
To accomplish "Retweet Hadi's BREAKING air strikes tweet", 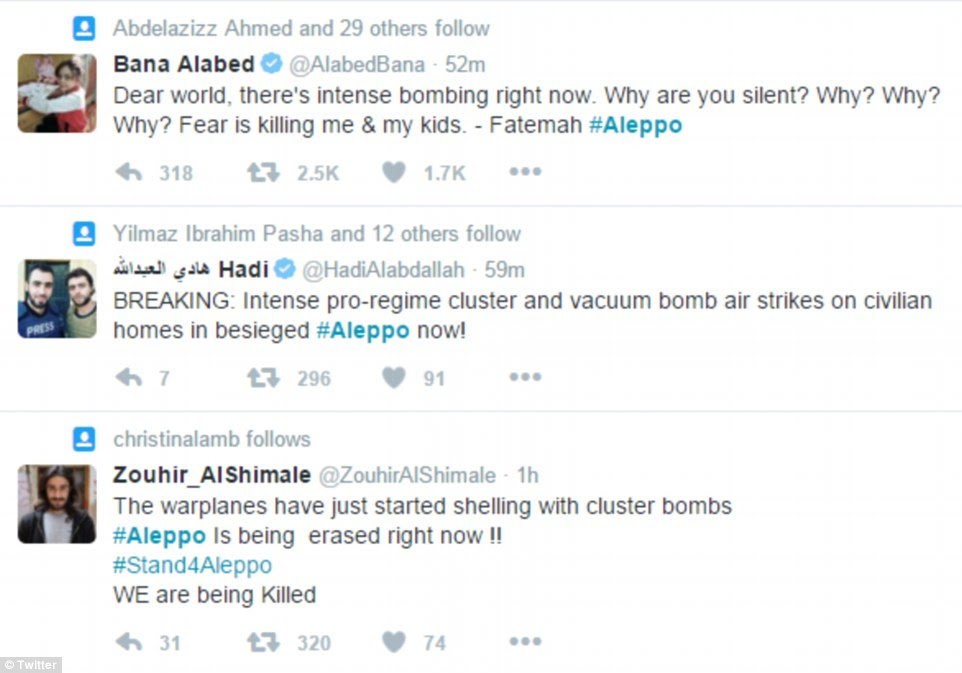I will (x=263, y=377).
